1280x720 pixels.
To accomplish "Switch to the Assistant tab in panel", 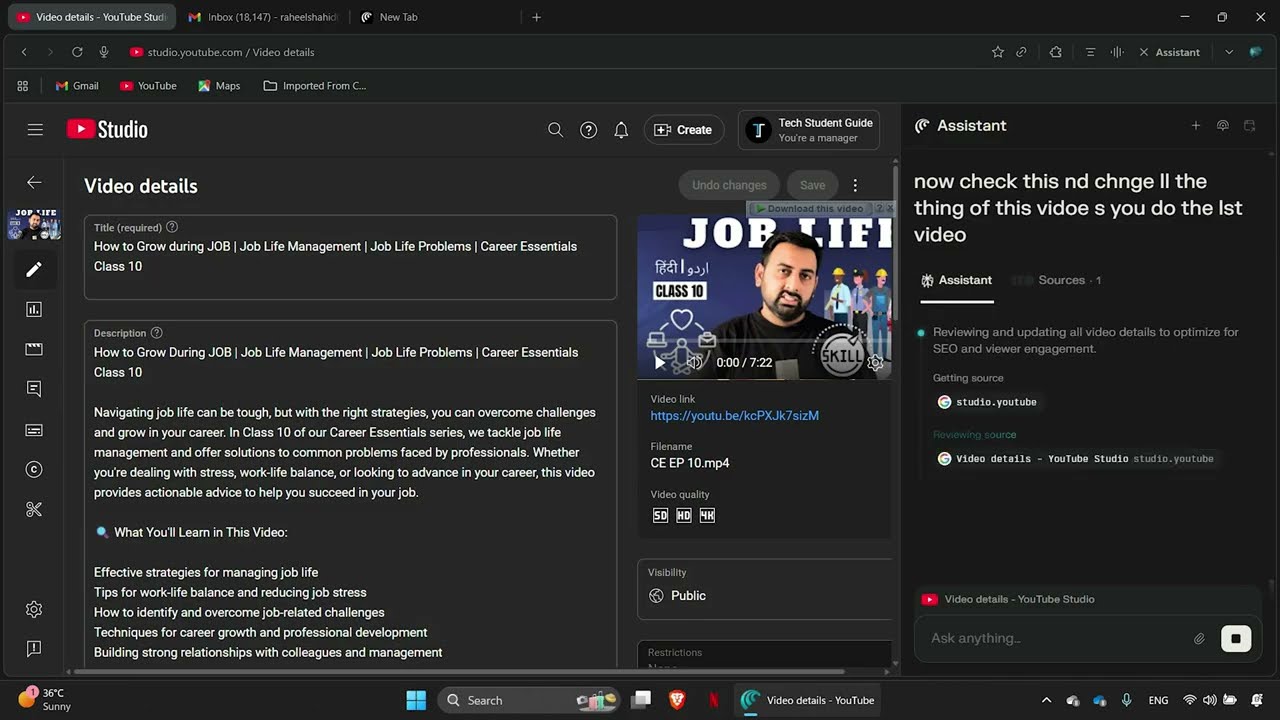I will [957, 280].
